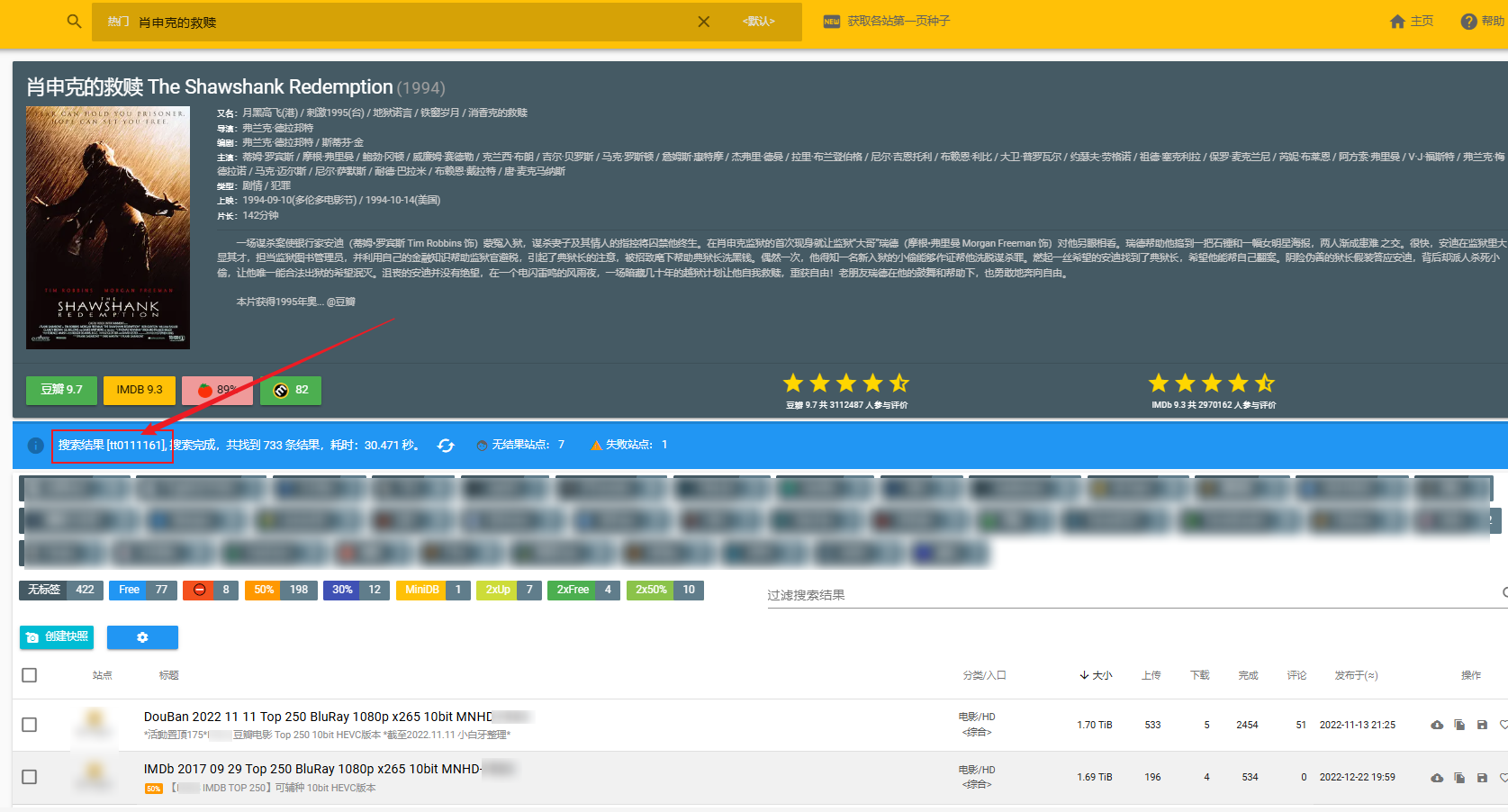Tick the checkbox for the IMDb 2017 row
Viewport: 1508px width, 812px height.
point(30,777)
